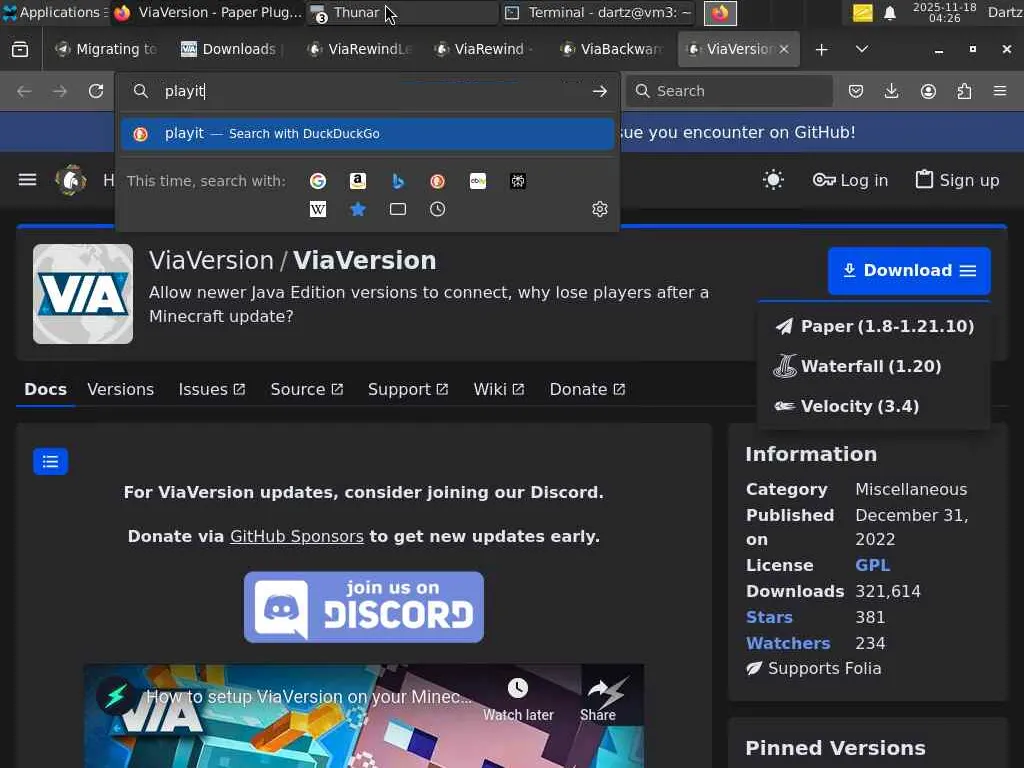
Task: Search this time with Wikipedia
Action: [318, 209]
